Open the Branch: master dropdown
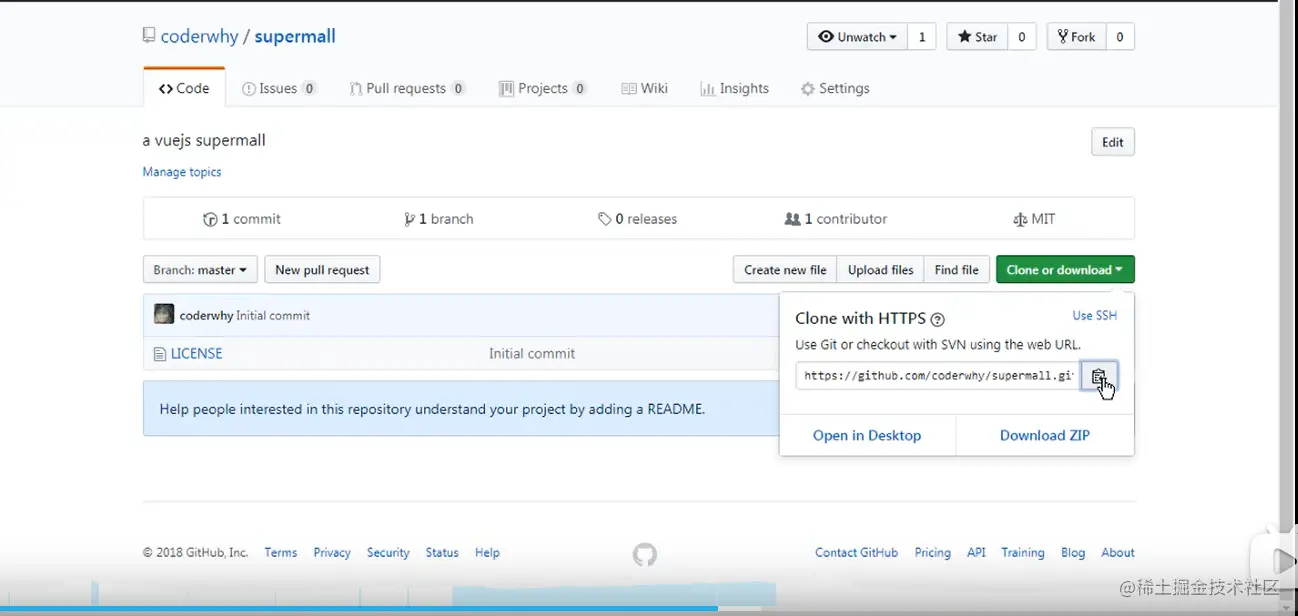Viewport: 1298px width, 616px height. coord(200,270)
